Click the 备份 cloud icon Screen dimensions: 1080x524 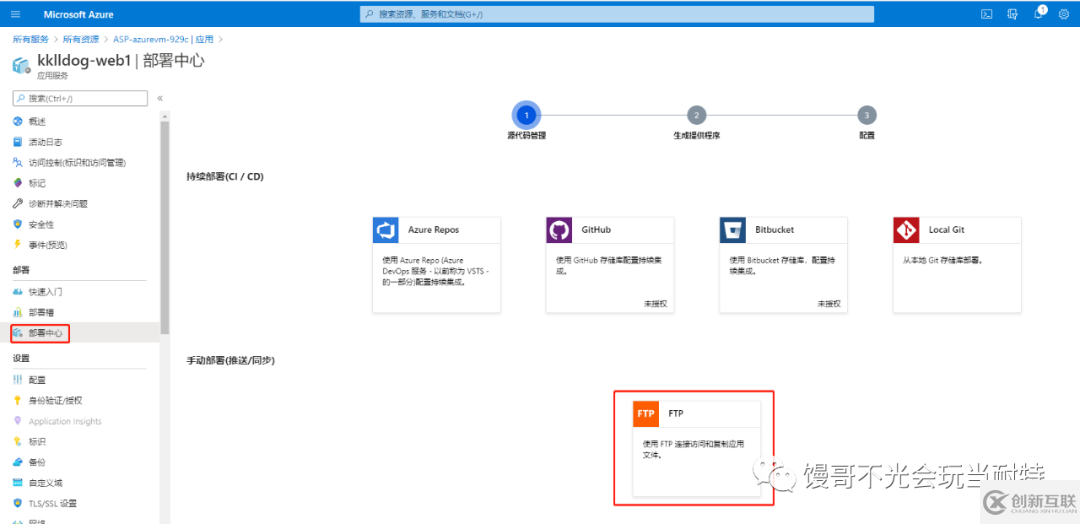coord(18,462)
